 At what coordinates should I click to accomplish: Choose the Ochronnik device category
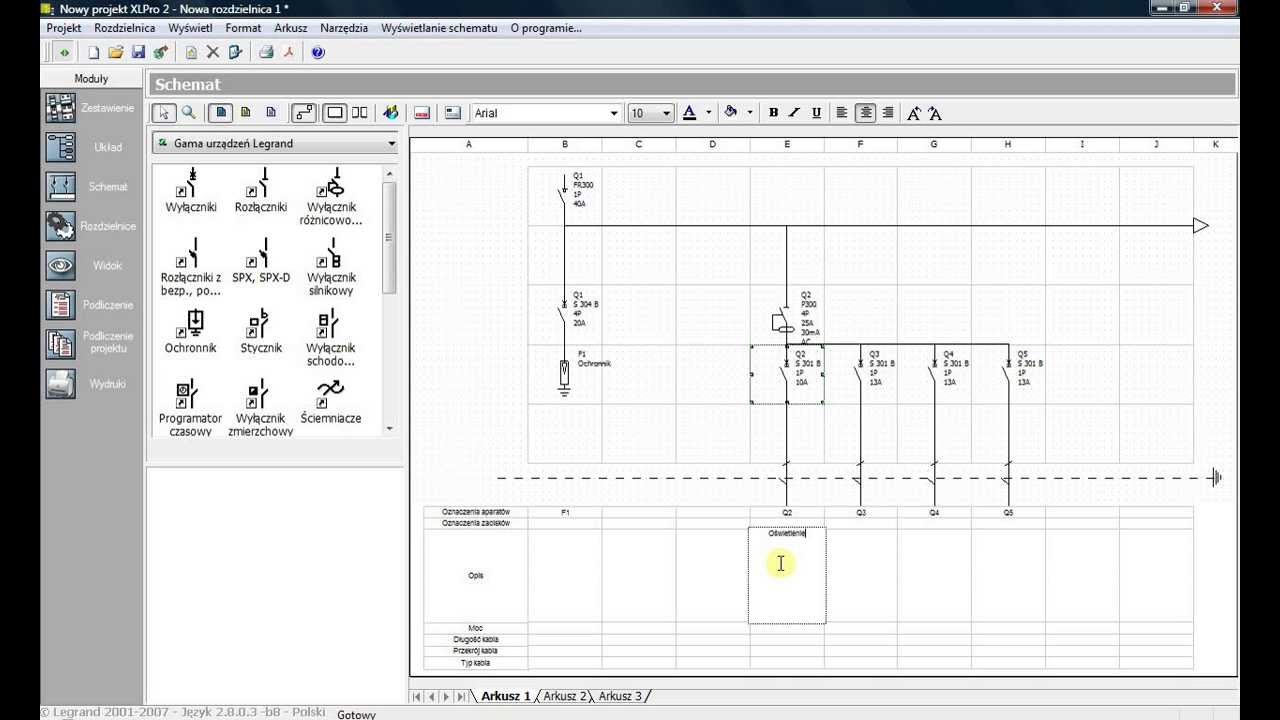point(191,331)
